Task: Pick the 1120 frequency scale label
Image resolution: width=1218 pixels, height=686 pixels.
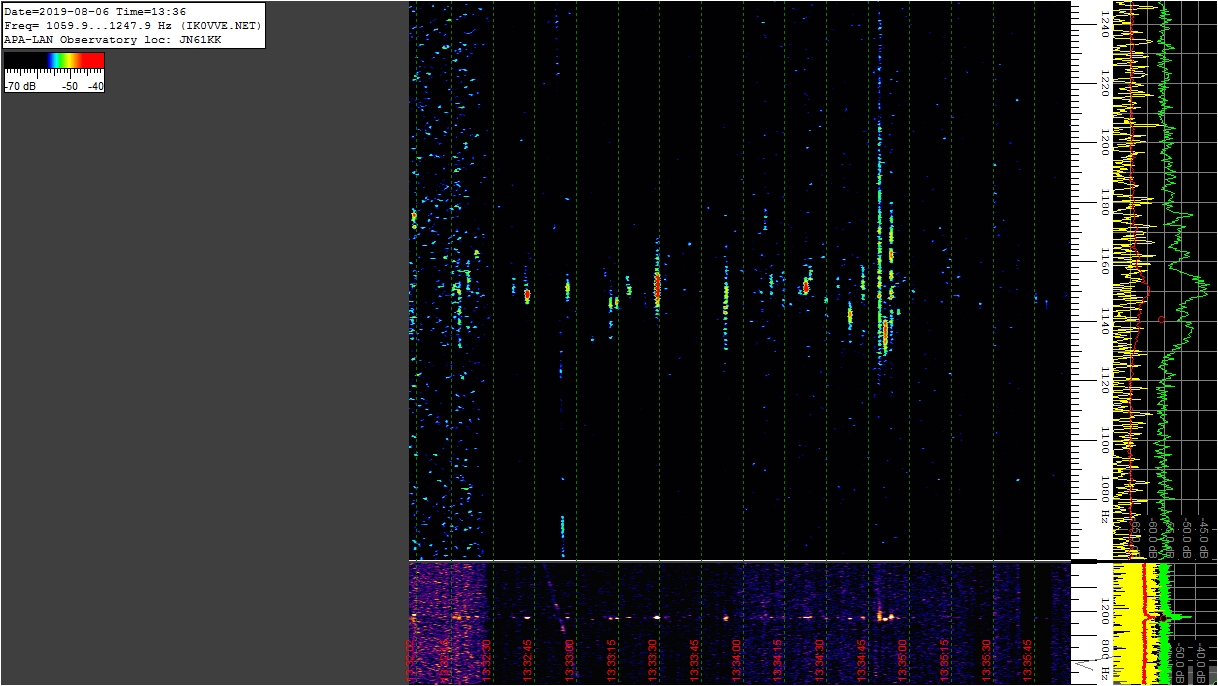Action: 1105,379
